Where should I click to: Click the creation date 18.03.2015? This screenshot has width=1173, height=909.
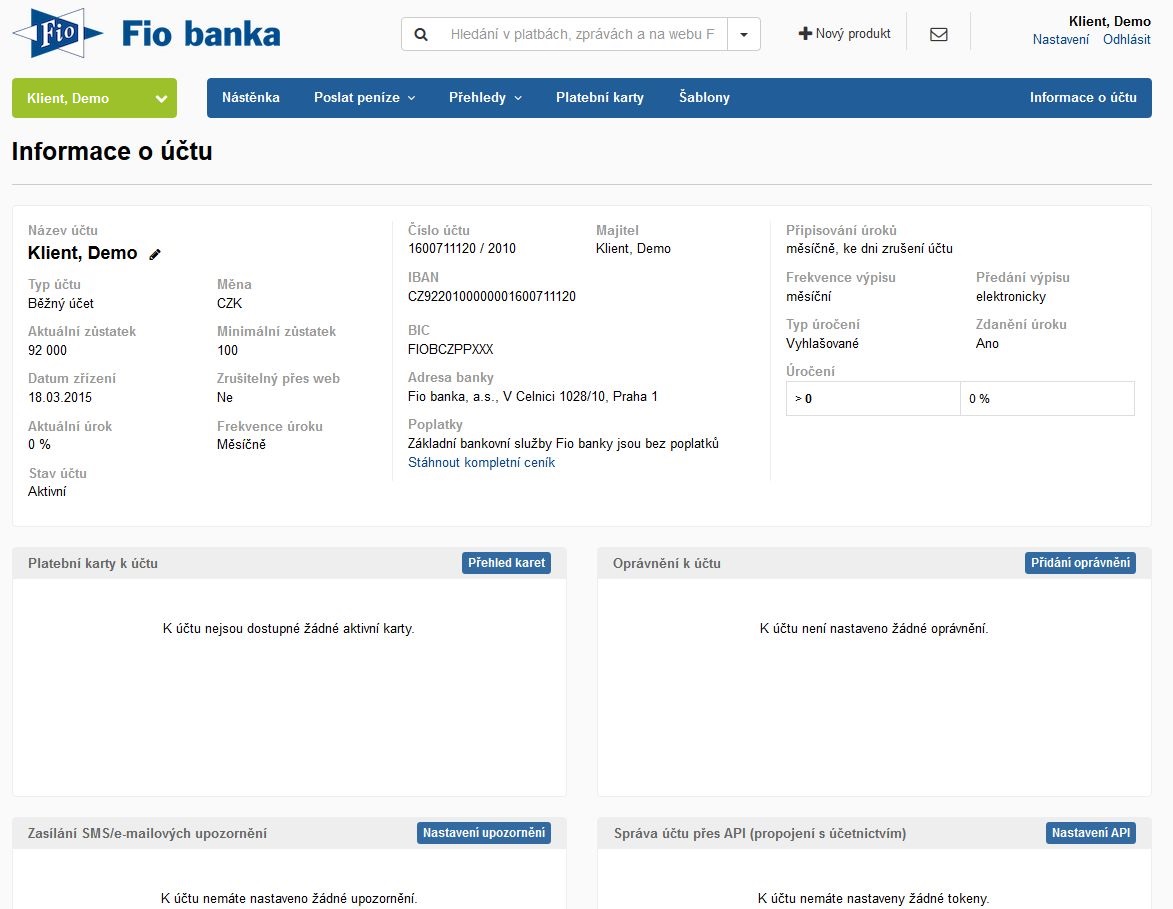pos(60,397)
